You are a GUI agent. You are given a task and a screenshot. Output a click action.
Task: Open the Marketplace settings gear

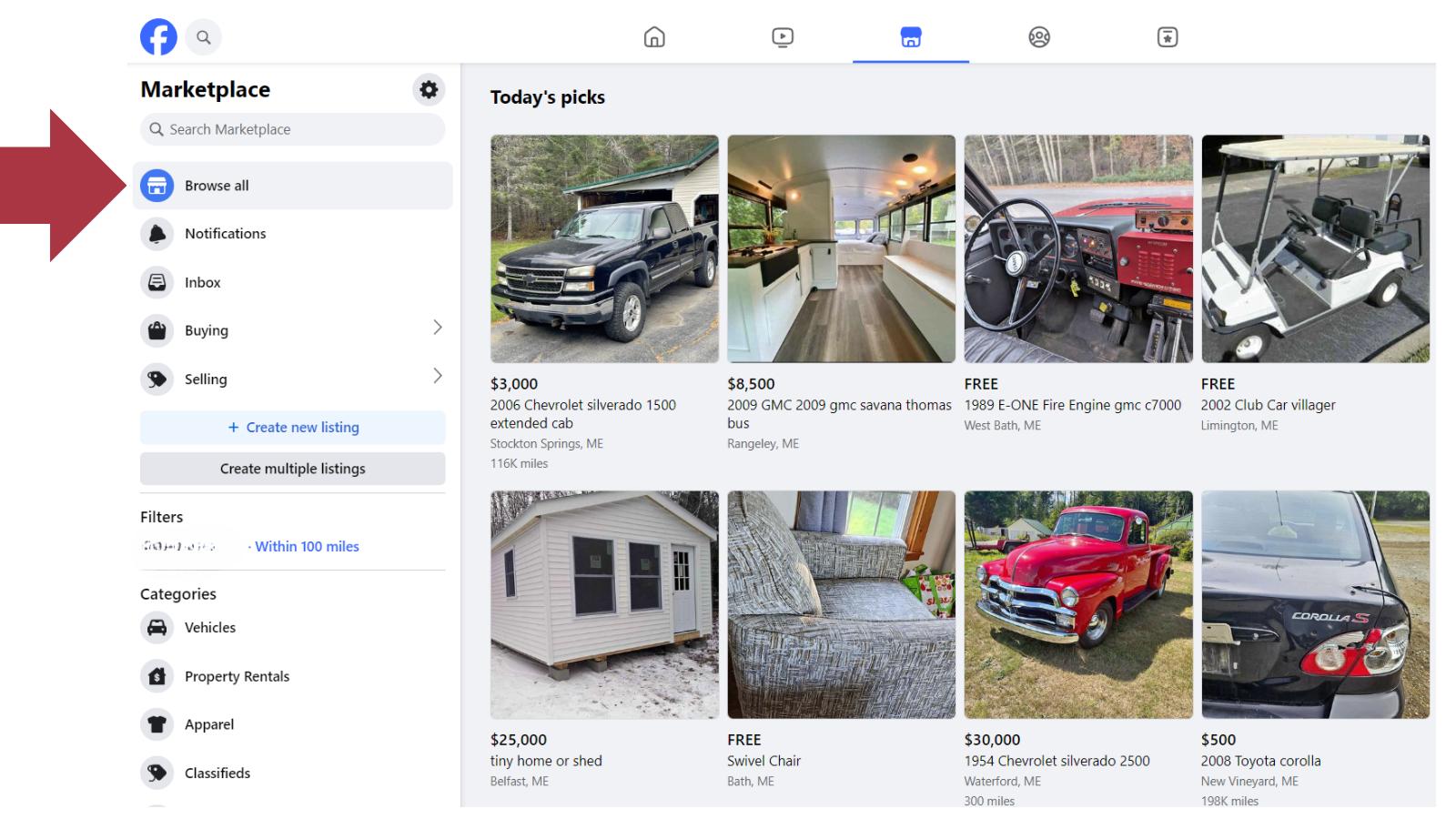pos(429,89)
